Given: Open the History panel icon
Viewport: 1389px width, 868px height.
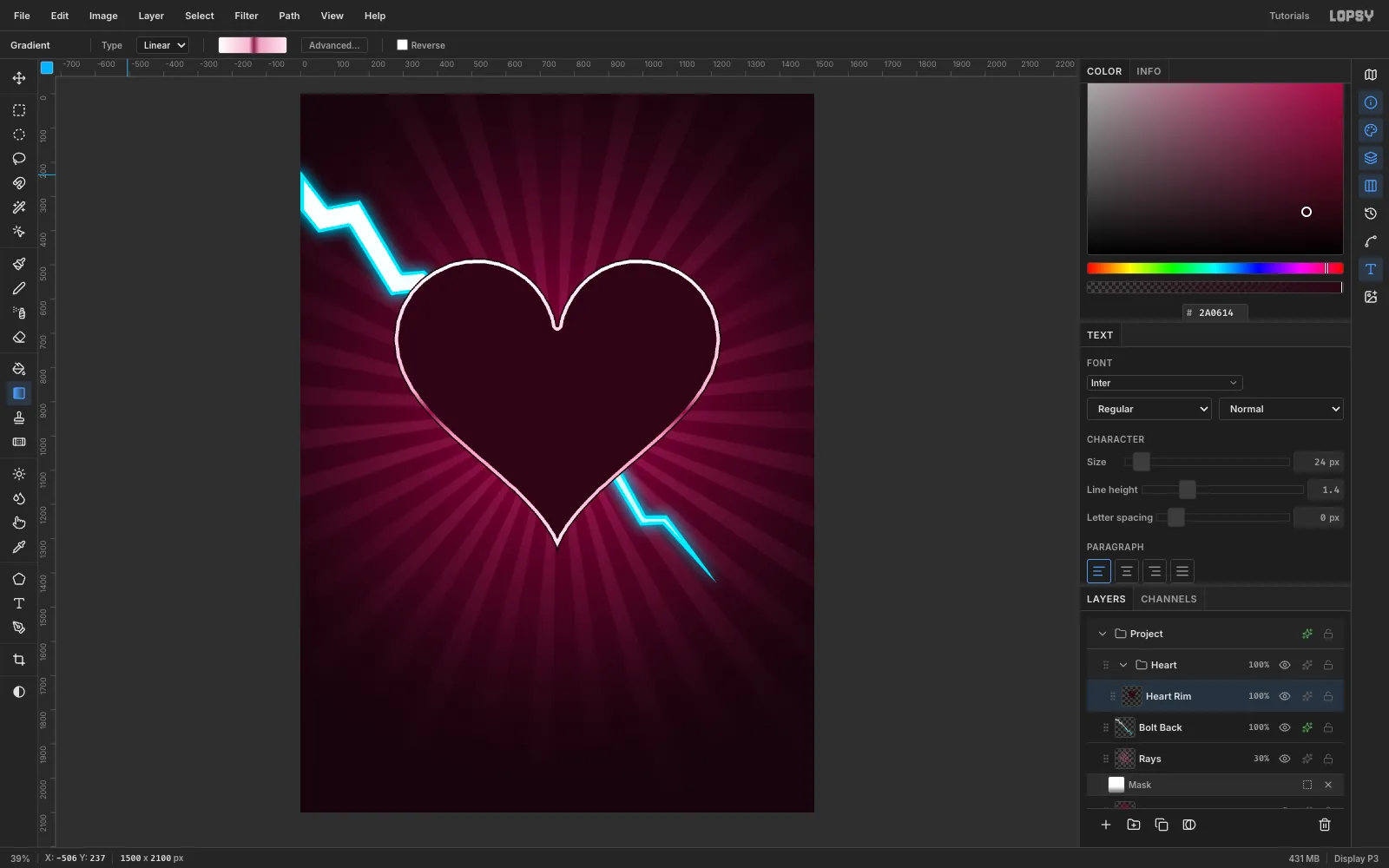Looking at the screenshot, I should click(1371, 214).
